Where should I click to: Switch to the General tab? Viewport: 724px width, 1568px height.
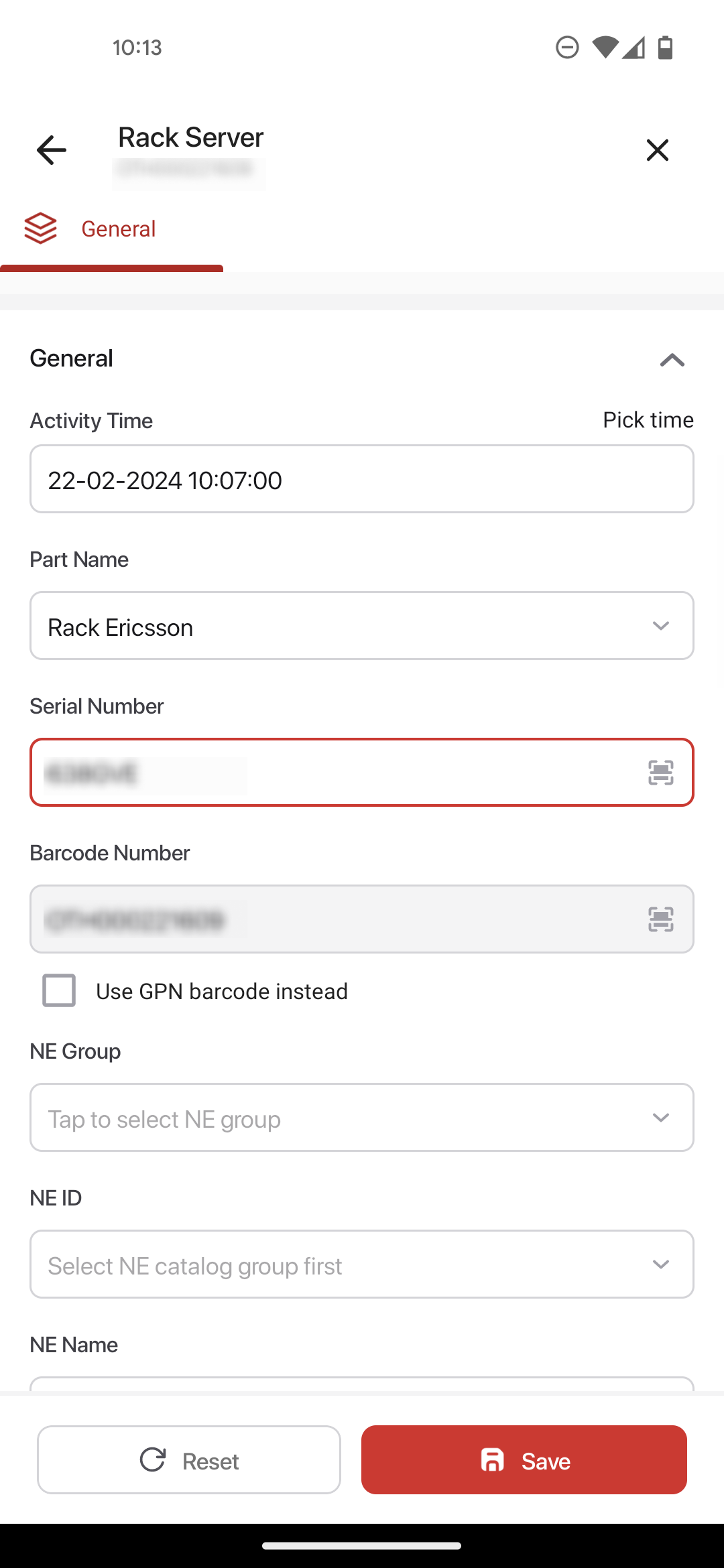click(111, 230)
